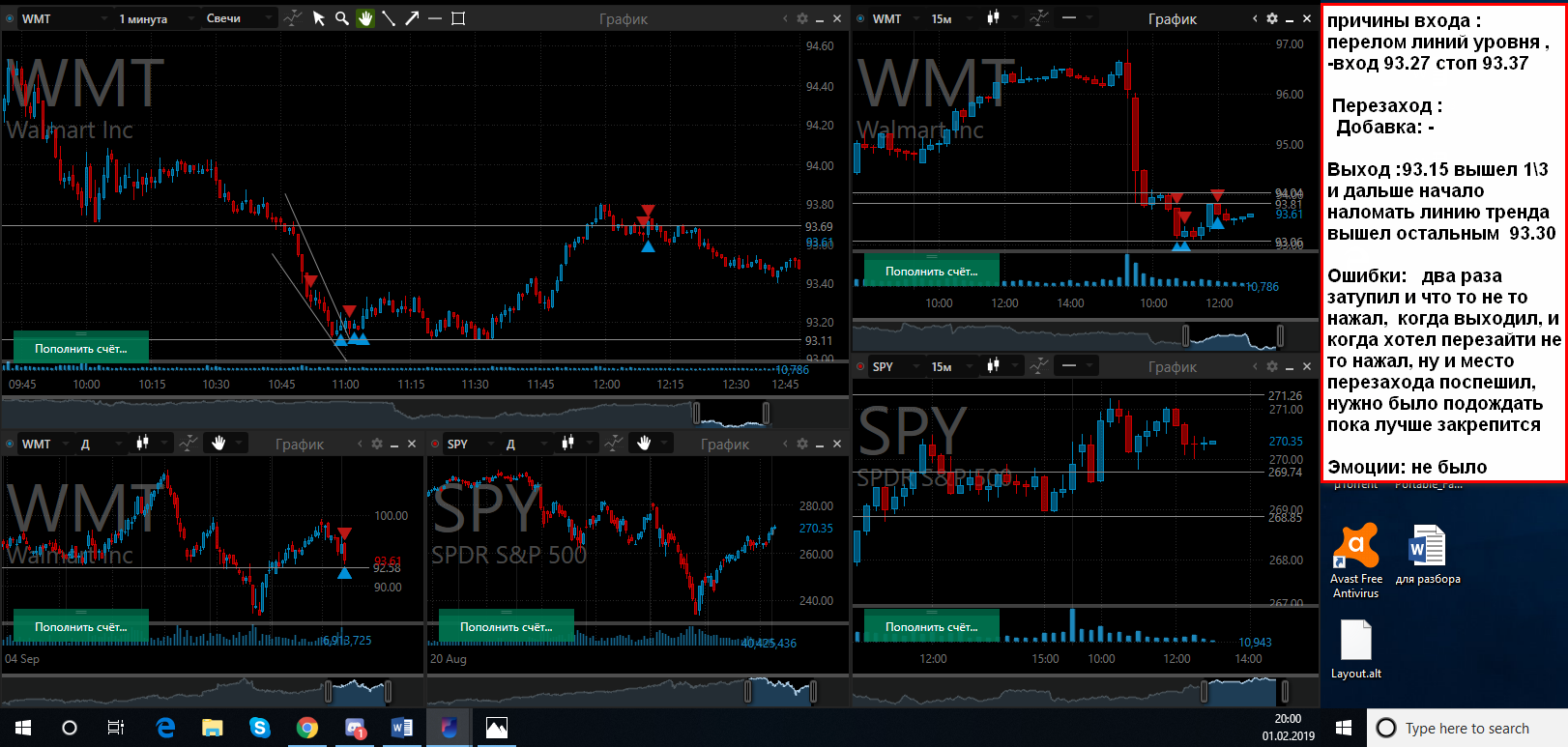The width and height of the screenshot is (1568, 747).
Task: Select the trend line drawing tool
Action: [x=389, y=18]
